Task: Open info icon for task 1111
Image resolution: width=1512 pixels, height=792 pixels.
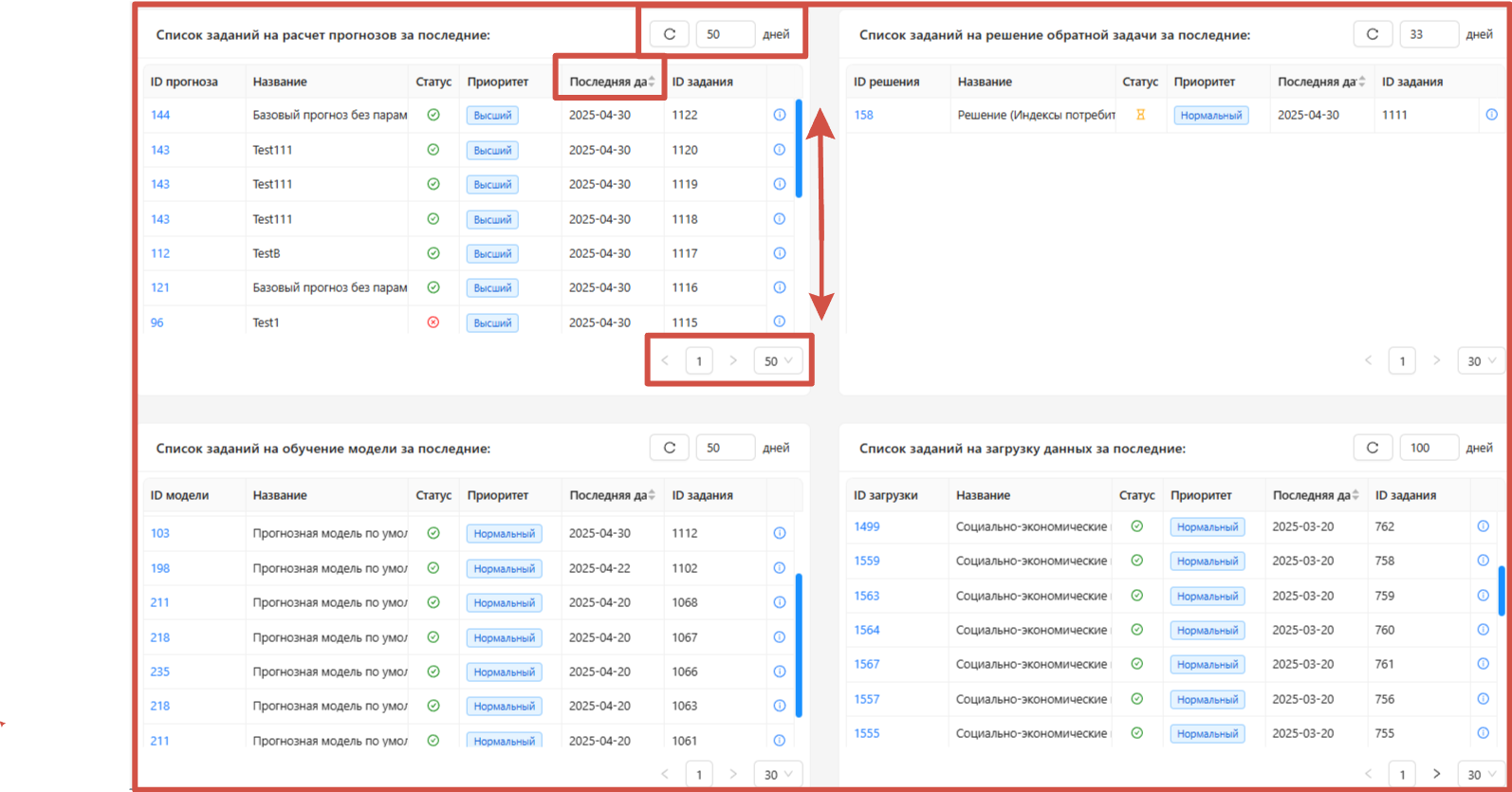Action: click(x=1491, y=115)
